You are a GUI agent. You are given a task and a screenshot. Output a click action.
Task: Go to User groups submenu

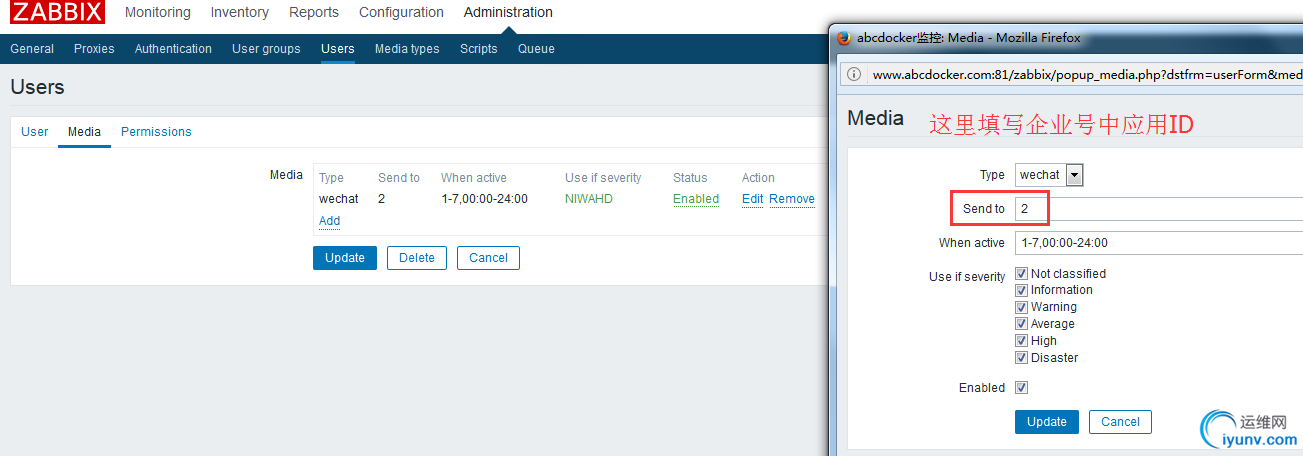pos(266,49)
